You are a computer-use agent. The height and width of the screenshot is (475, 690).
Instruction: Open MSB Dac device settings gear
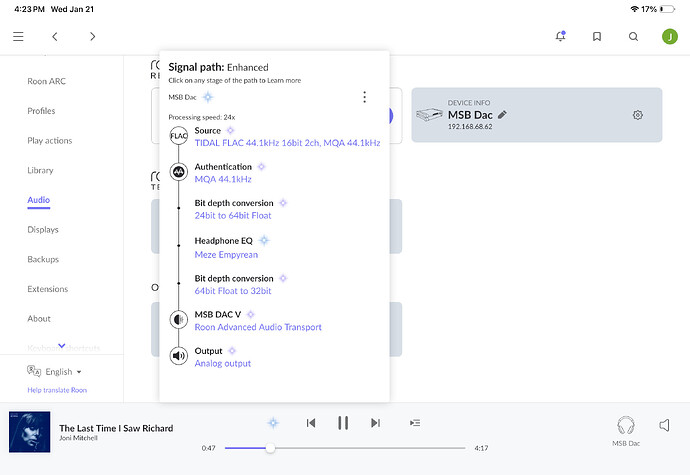click(x=638, y=115)
